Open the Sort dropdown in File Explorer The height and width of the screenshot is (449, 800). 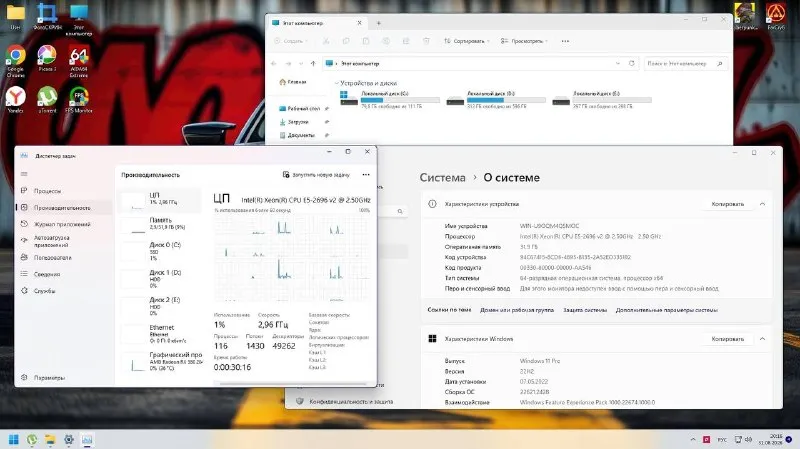[466, 41]
